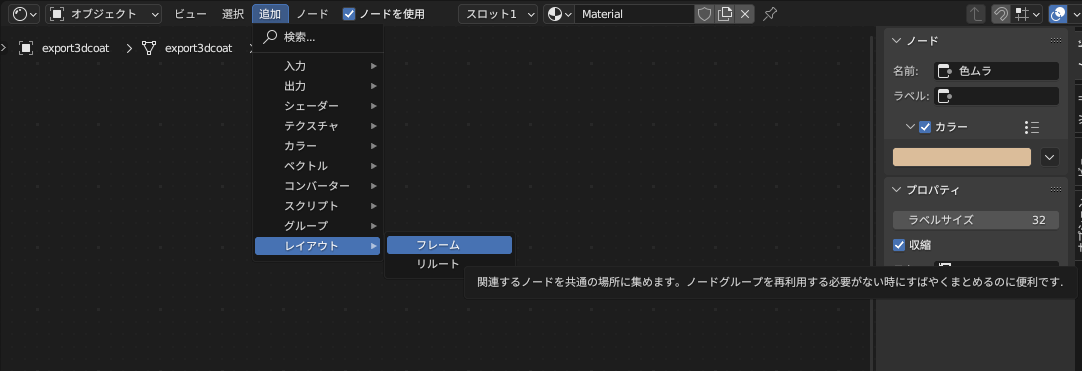Click export3dcoat mesh breadcrumb with triangle icon
The image size is (1082, 371).
tap(186, 48)
